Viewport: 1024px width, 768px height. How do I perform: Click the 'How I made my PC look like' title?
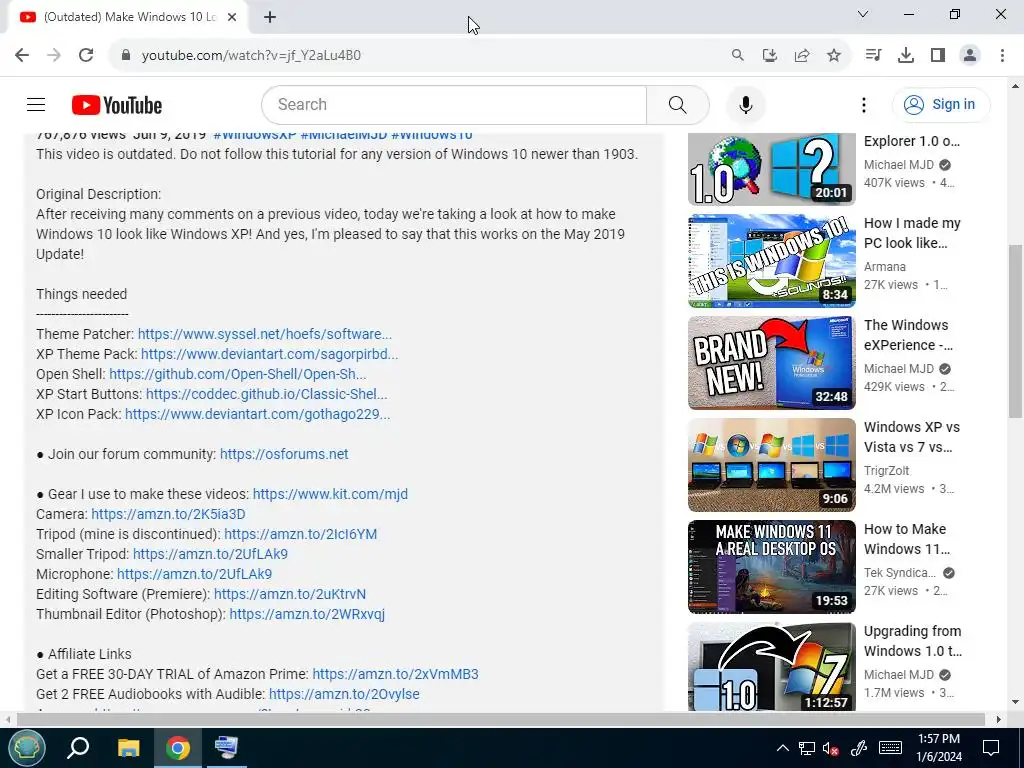click(x=912, y=233)
